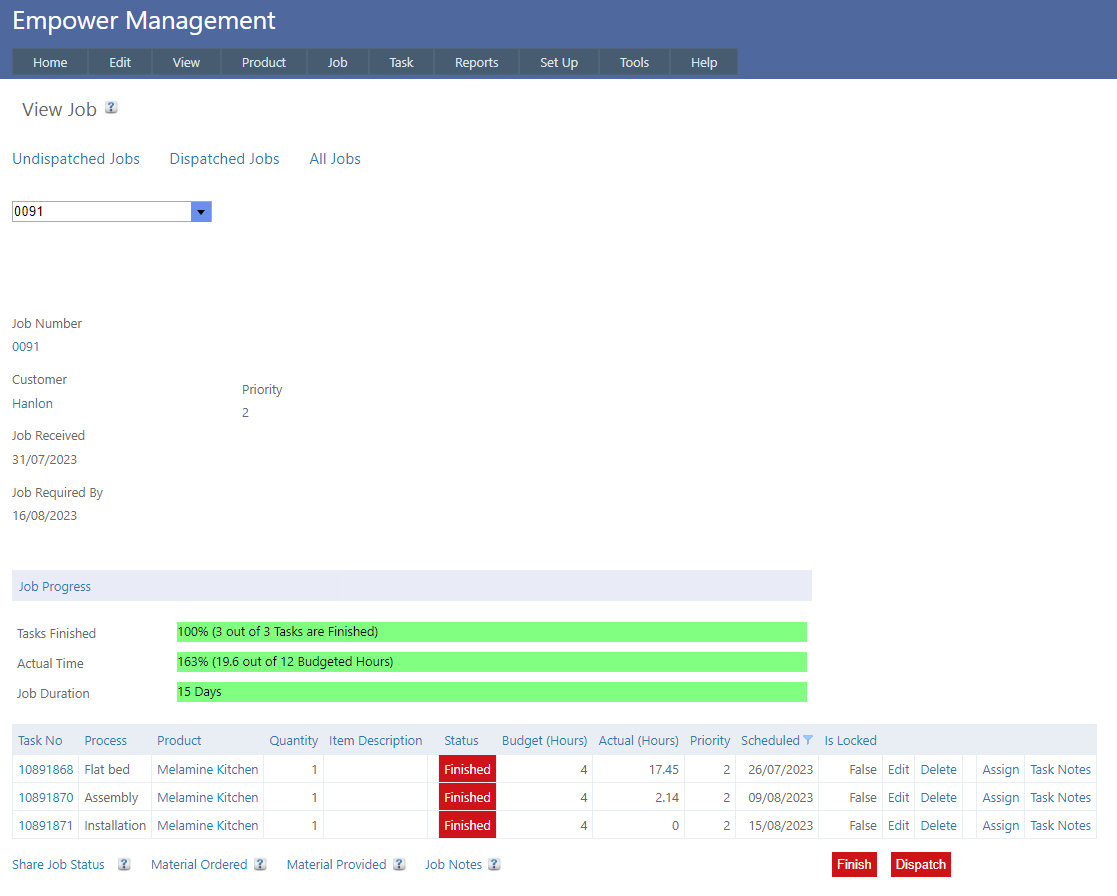Click help icon beside Job Notes
This screenshot has height=896, width=1117.
coord(494,865)
